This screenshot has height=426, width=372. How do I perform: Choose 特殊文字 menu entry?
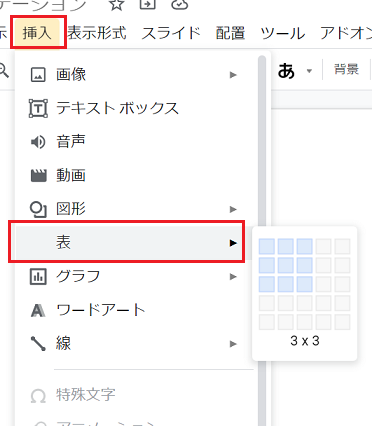click(136, 396)
